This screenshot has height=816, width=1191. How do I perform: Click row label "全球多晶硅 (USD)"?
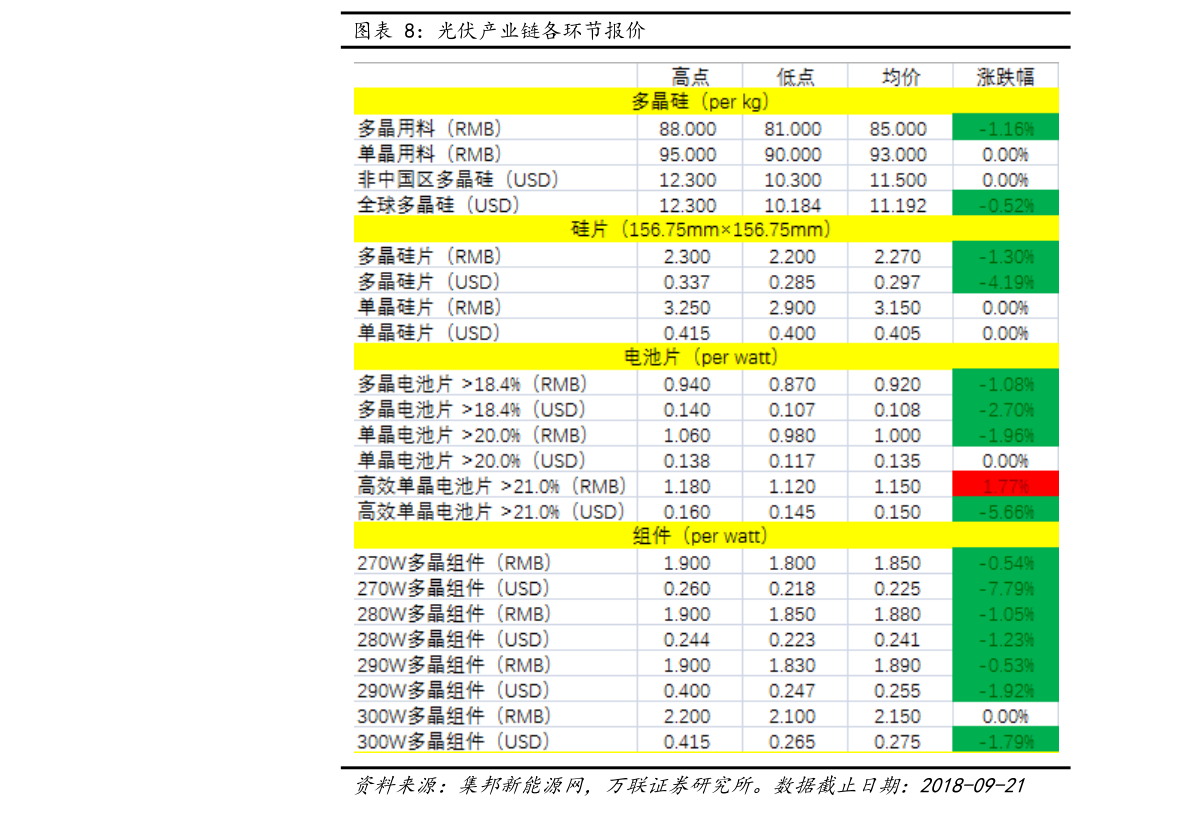click(438, 205)
